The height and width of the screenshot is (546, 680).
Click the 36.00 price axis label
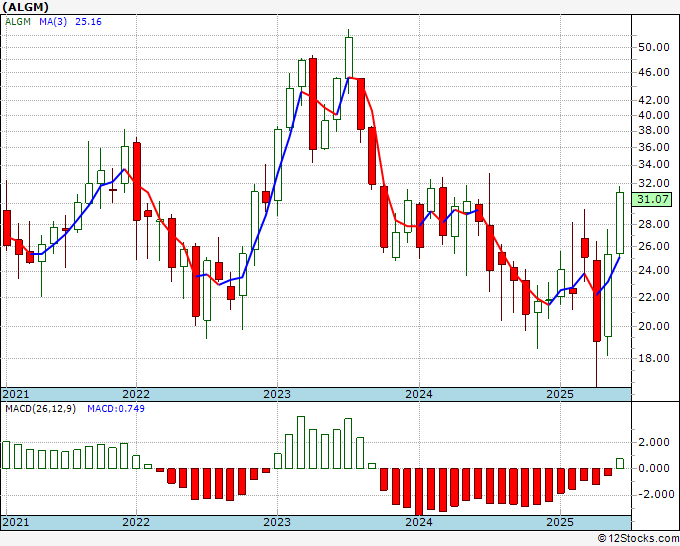coord(654,147)
